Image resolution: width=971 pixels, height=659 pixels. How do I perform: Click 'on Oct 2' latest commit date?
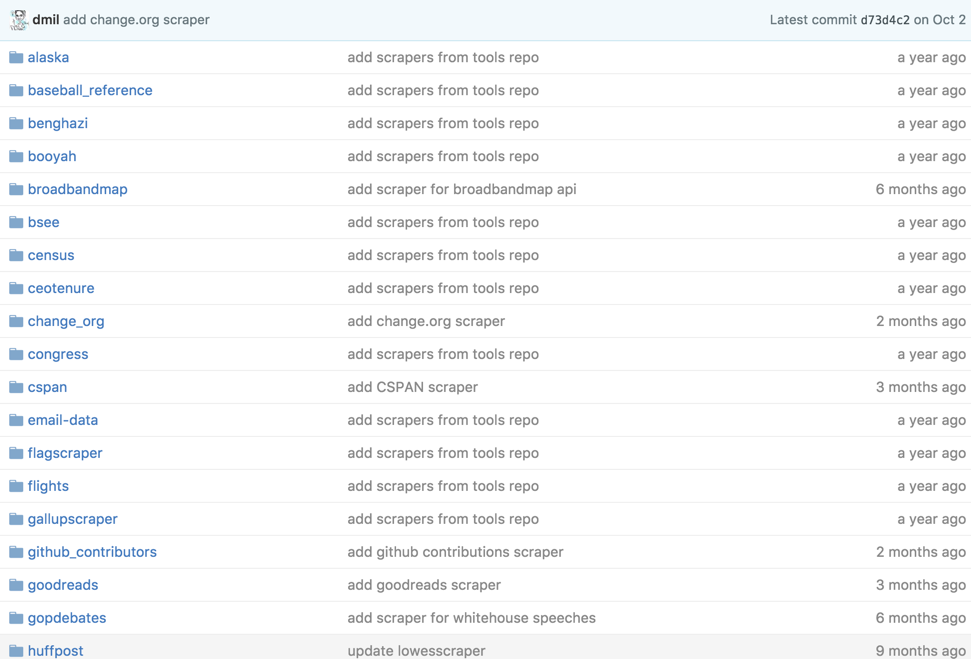point(940,20)
